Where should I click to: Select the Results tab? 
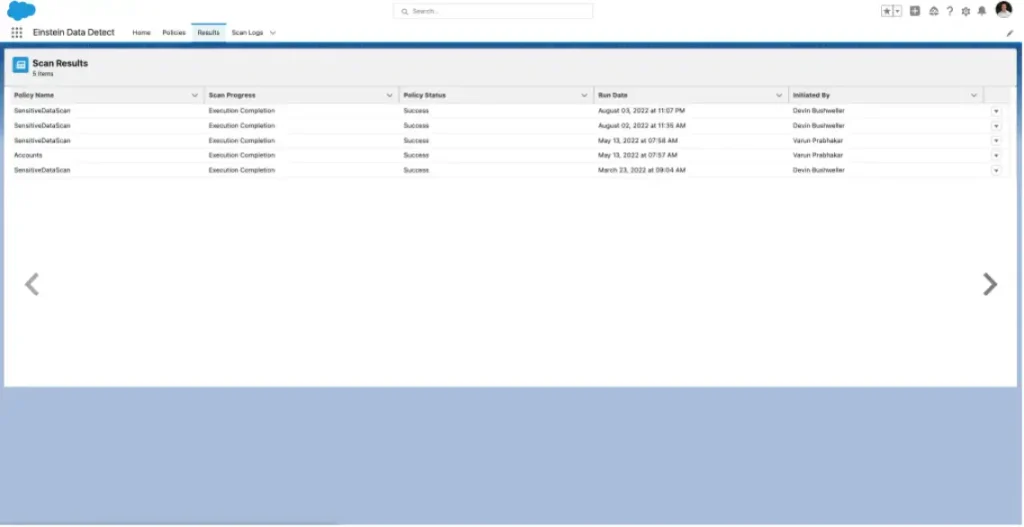tap(208, 33)
